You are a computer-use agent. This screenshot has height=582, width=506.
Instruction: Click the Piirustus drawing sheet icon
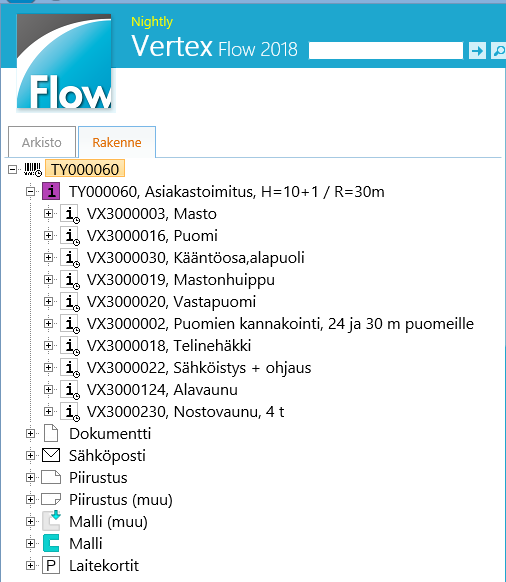51,478
